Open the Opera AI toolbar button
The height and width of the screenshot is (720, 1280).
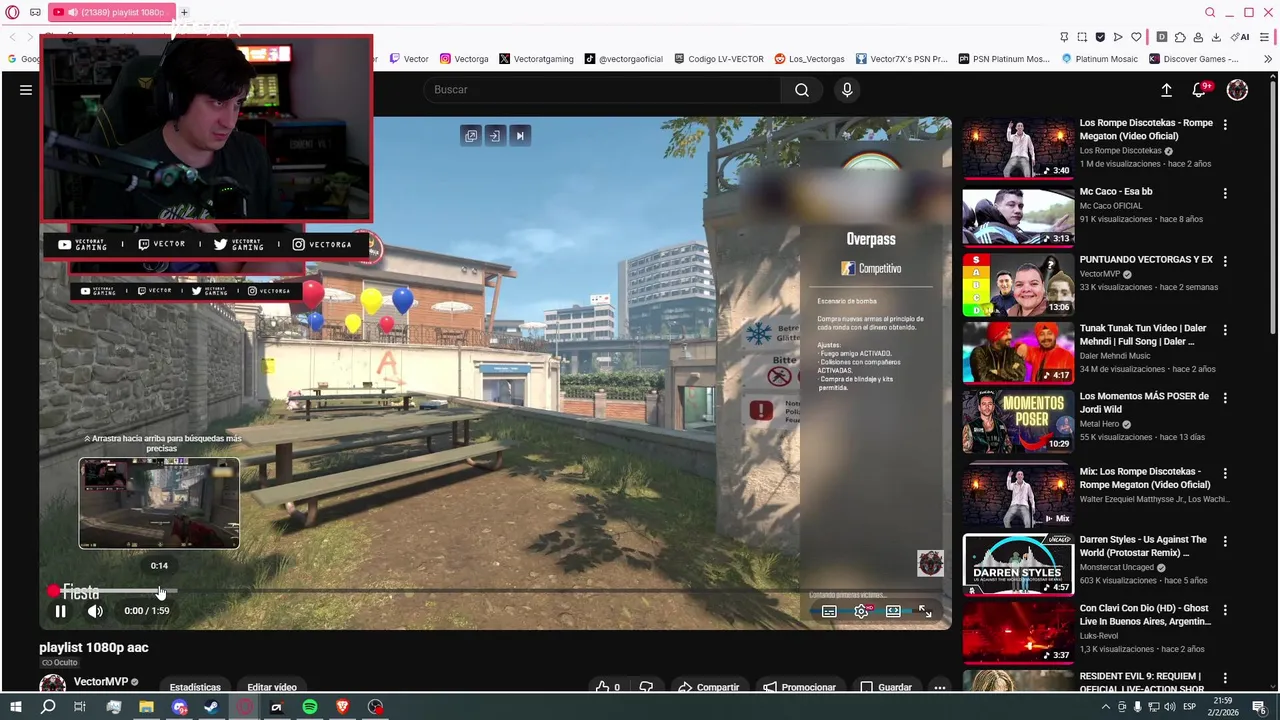coord(1240,37)
